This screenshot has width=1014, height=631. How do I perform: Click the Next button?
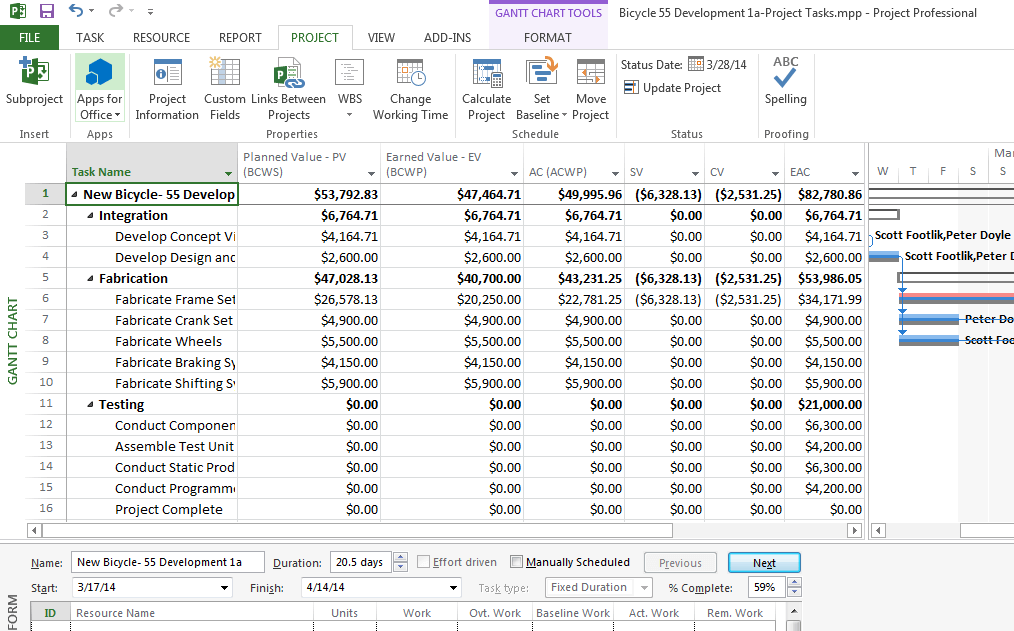[764, 562]
